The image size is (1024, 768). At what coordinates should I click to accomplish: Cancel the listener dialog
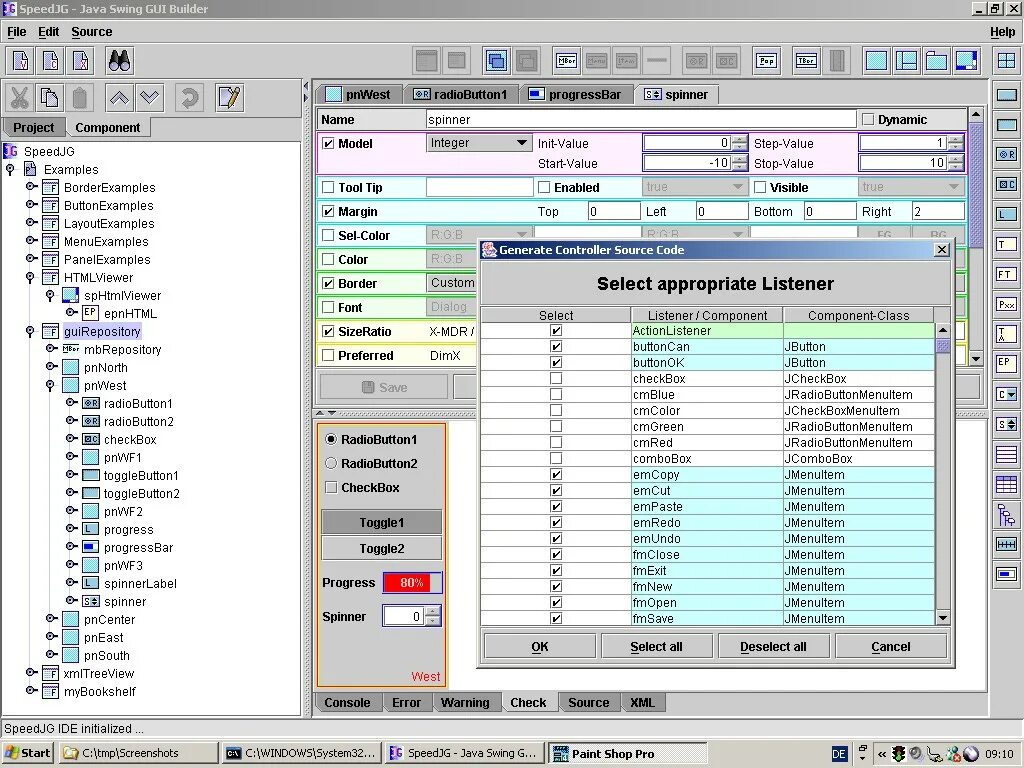891,647
